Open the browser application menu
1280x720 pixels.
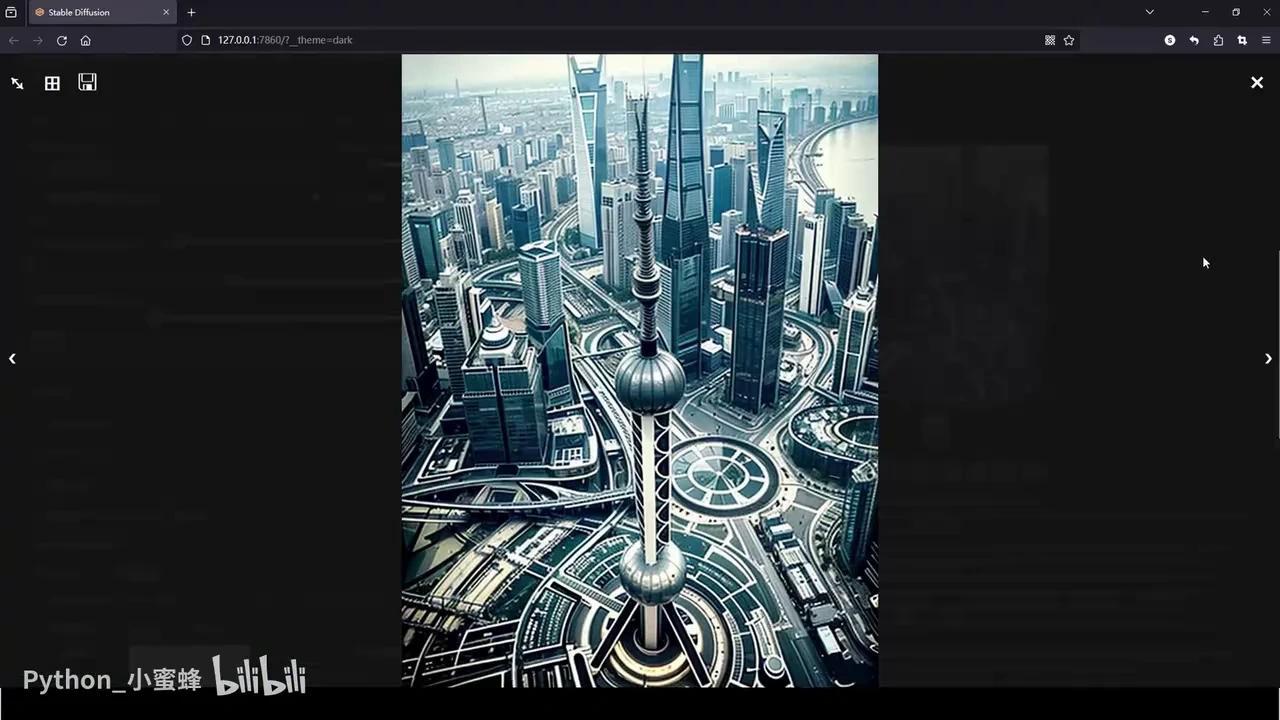coord(1266,40)
